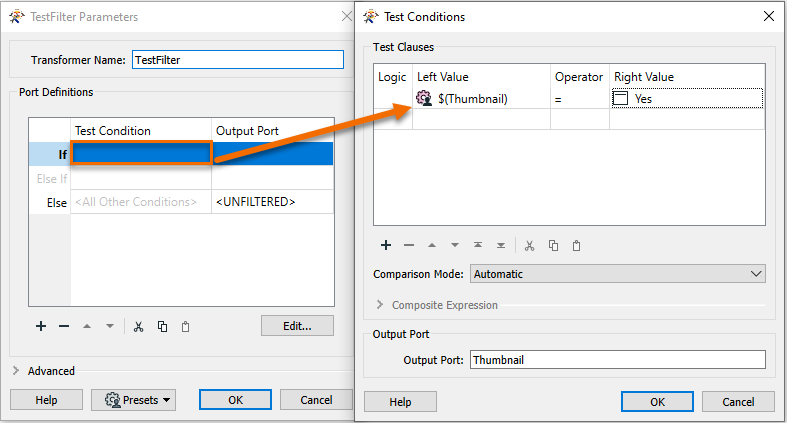Click the Logic column header
This screenshot has width=787, height=423.
coord(393,77)
